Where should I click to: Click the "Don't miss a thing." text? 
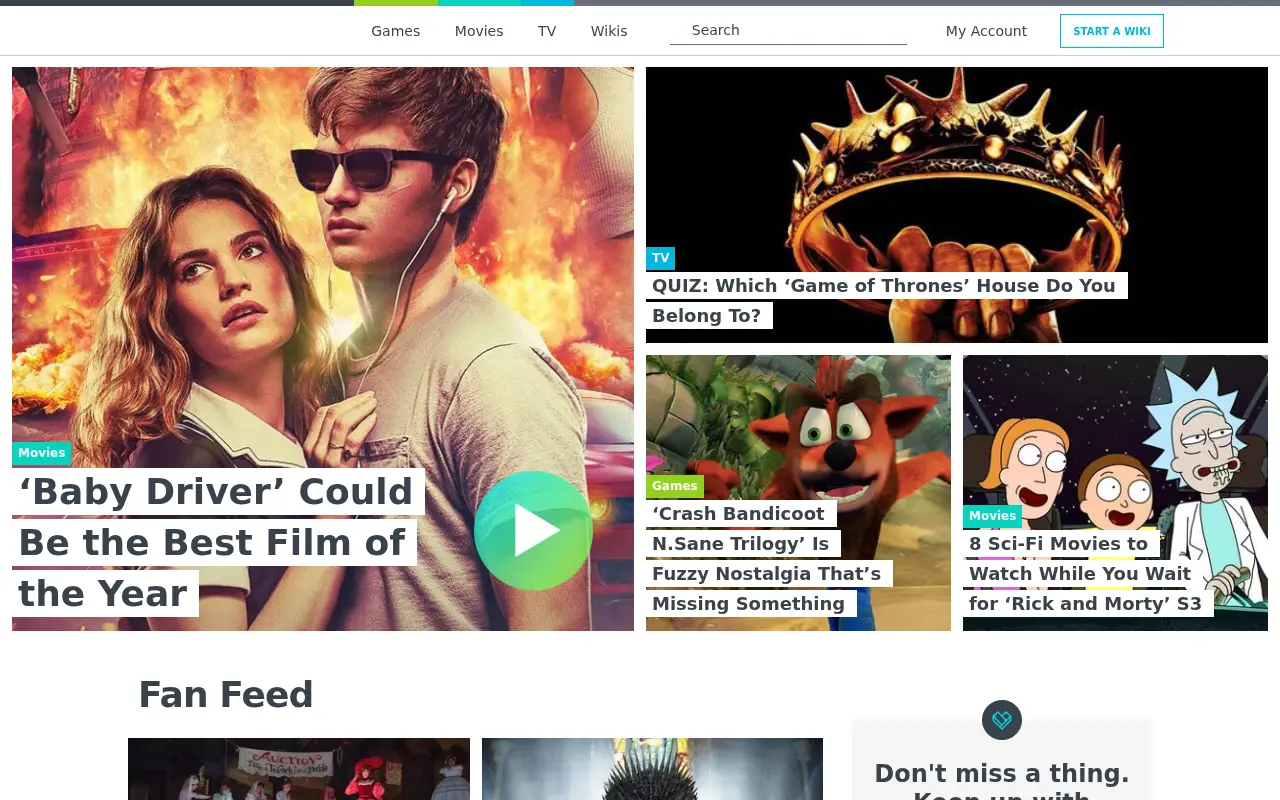[1002, 773]
